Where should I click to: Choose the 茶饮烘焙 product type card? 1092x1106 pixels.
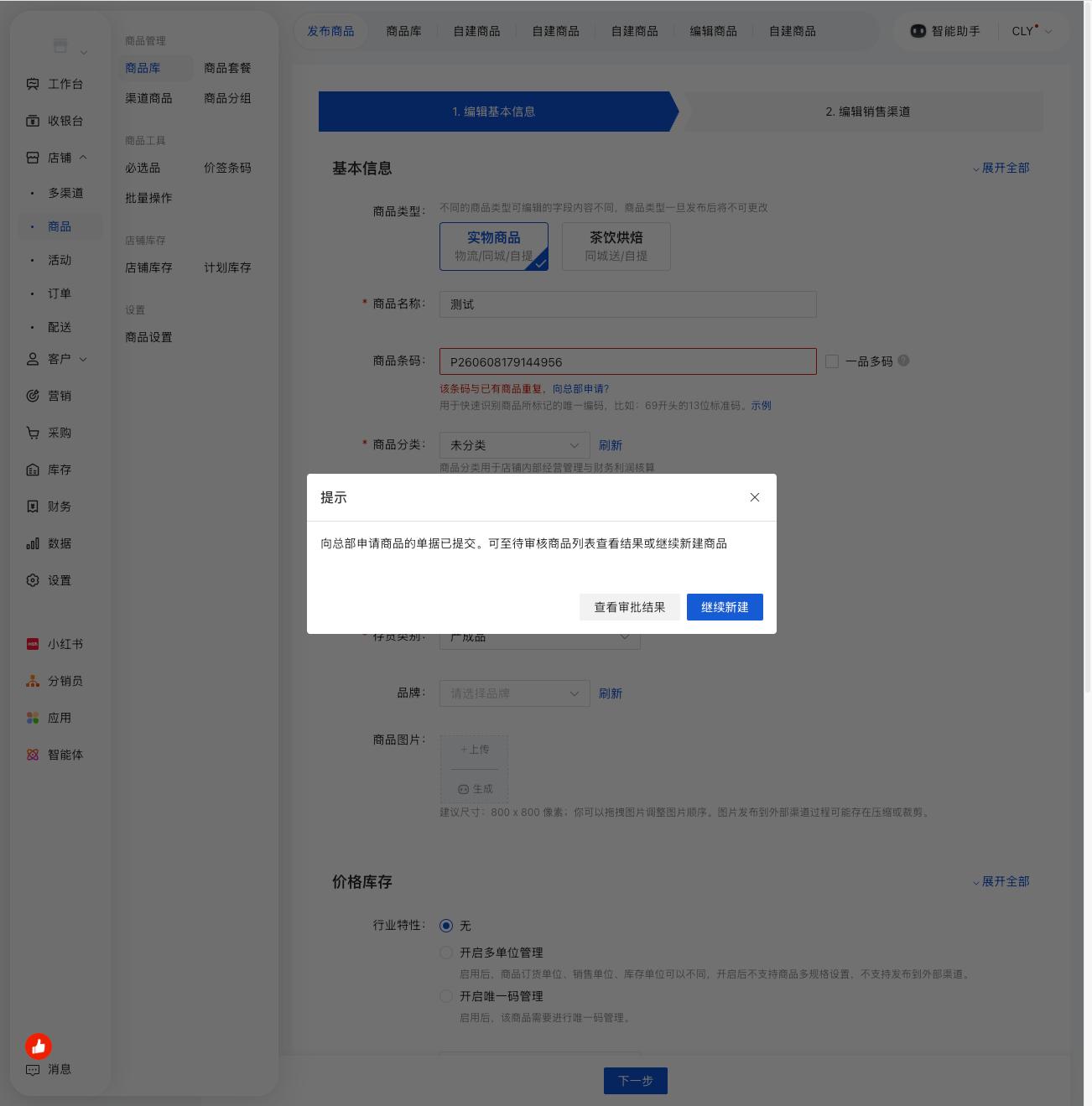click(x=616, y=247)
